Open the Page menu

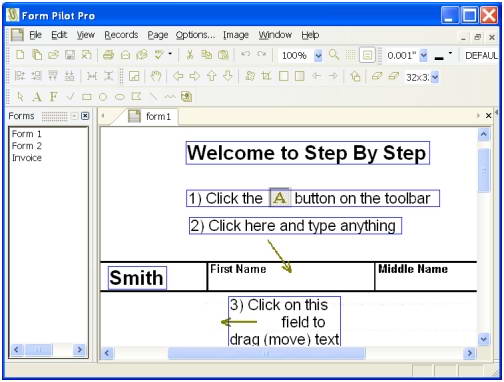pos(158,35)
